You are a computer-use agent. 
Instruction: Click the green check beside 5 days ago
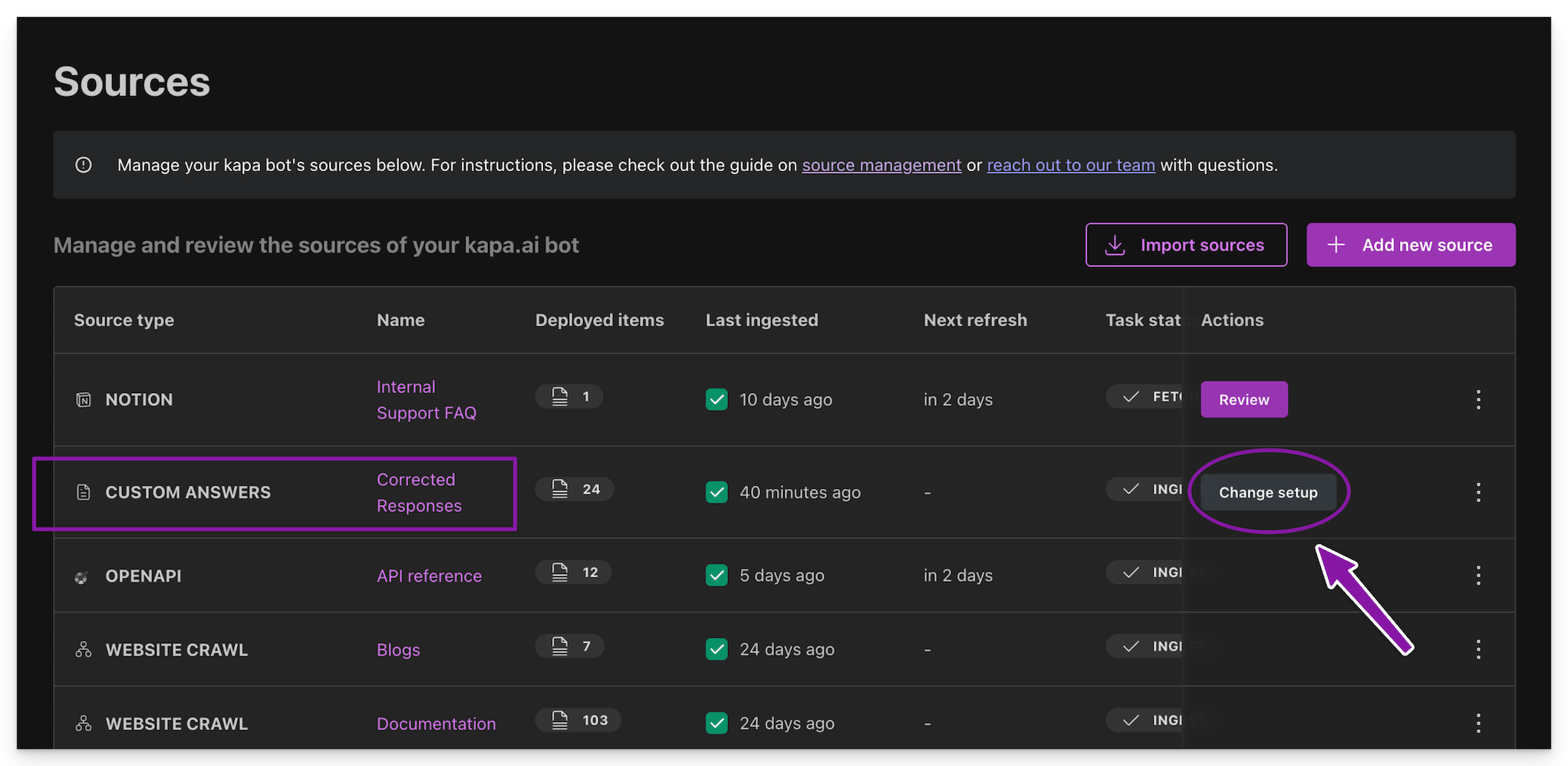pyautogui.click(x=716, y=575)
